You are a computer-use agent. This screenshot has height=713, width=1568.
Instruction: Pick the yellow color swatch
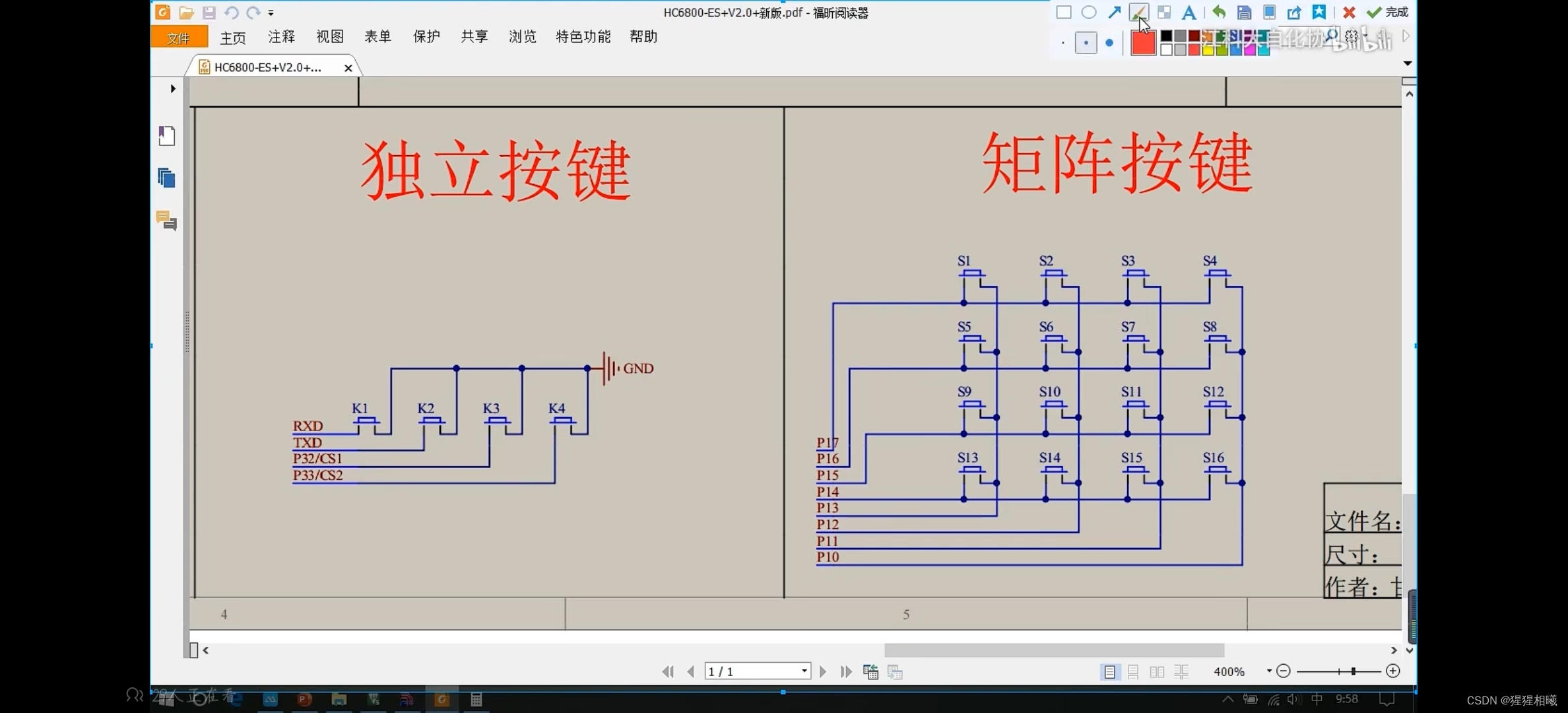[1208, 50]
